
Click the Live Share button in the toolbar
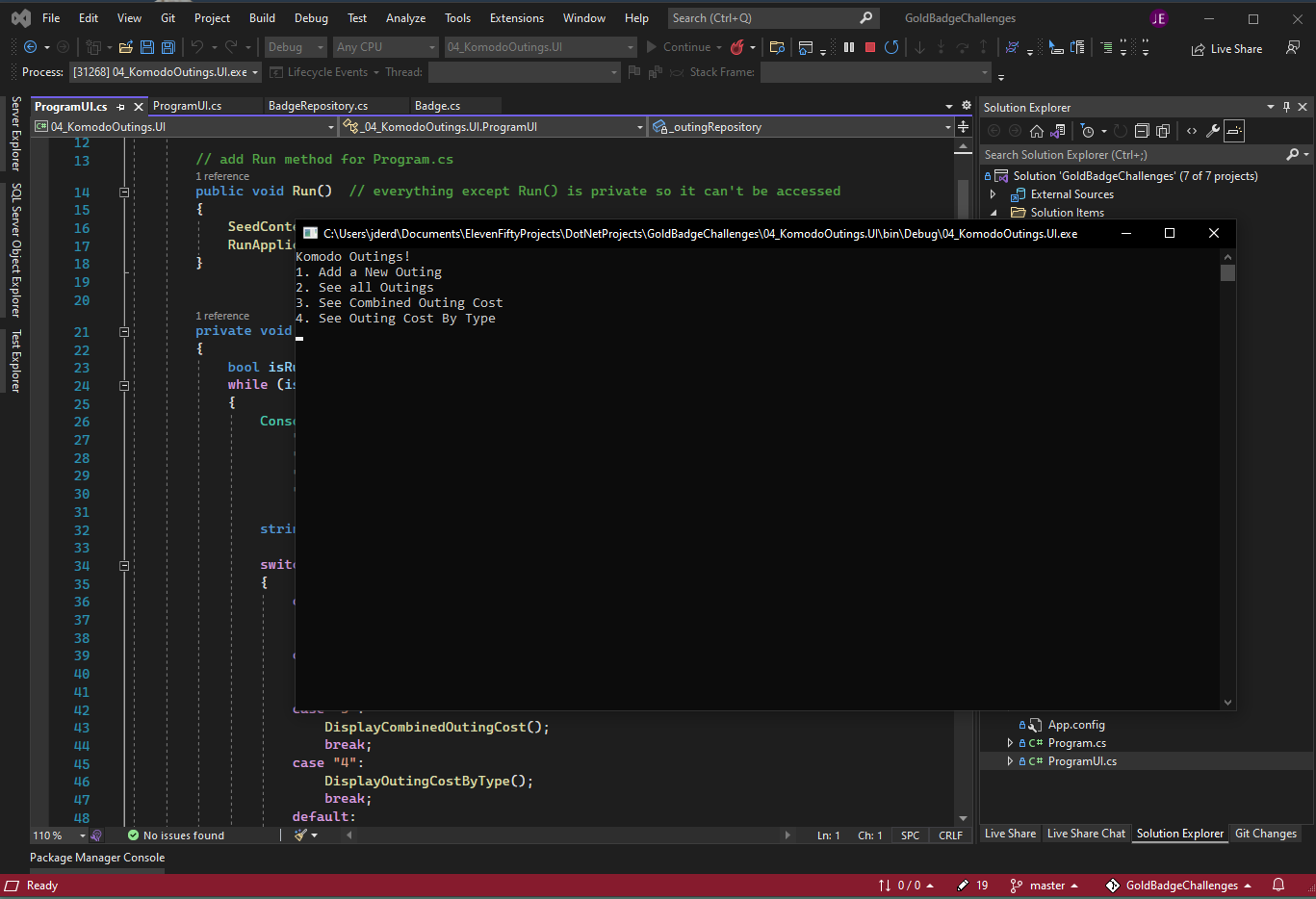coord(1226,49)
